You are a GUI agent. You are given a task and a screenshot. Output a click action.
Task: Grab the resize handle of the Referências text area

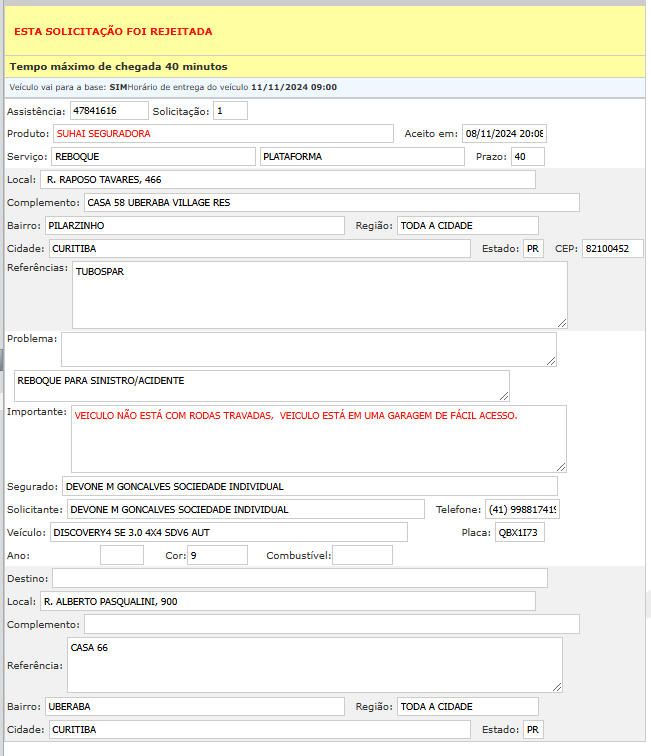(x=561, y=322)
